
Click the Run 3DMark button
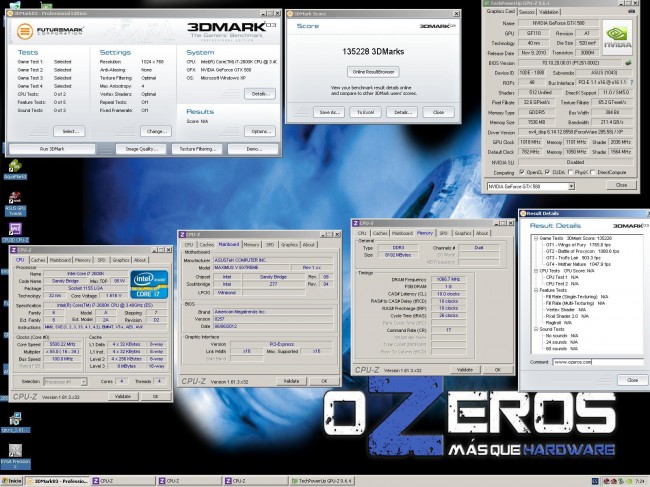click(52, 149)
